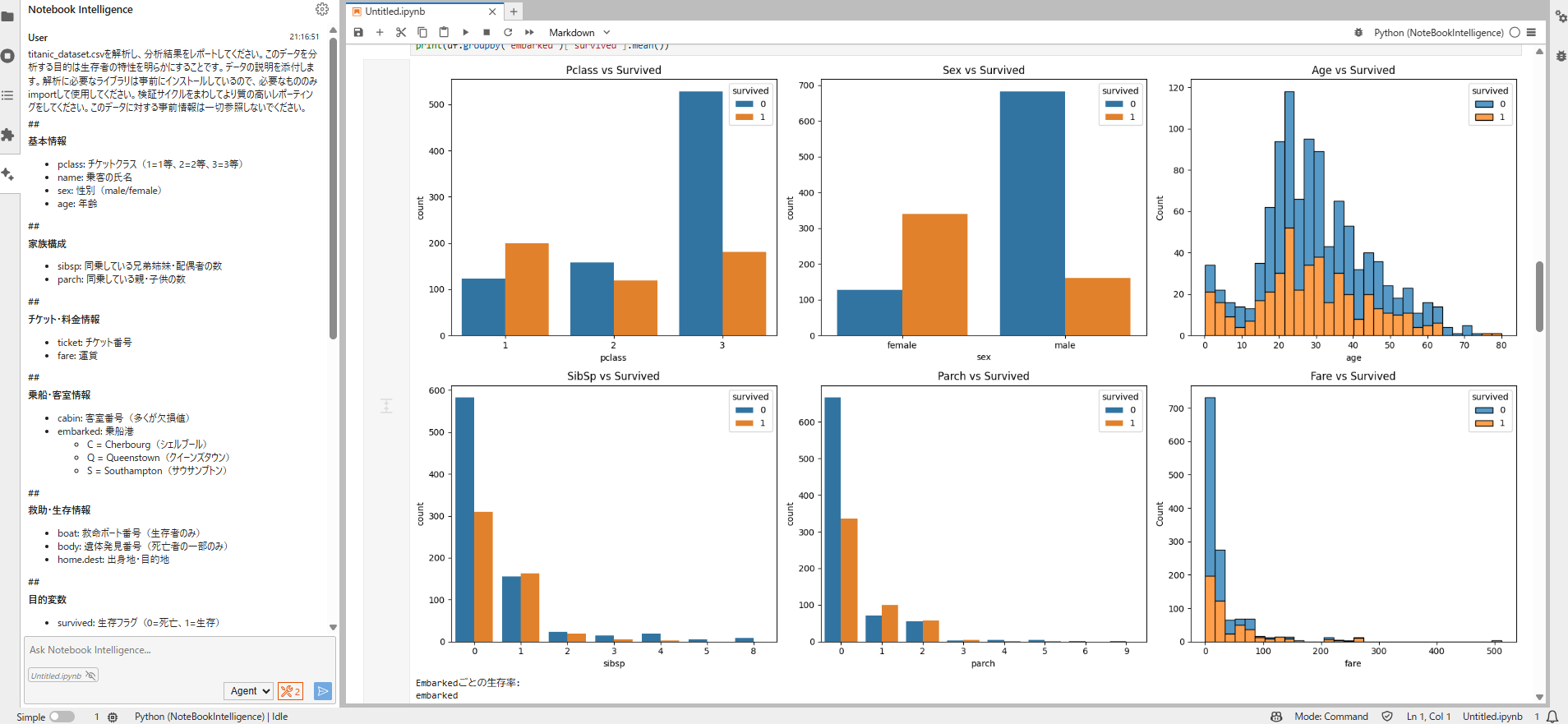The height and width of the screenshot is (724, 1568).
Task: Close the Untitled.ipynb tab
Action: pyautogui.click(x=492, y=12)
